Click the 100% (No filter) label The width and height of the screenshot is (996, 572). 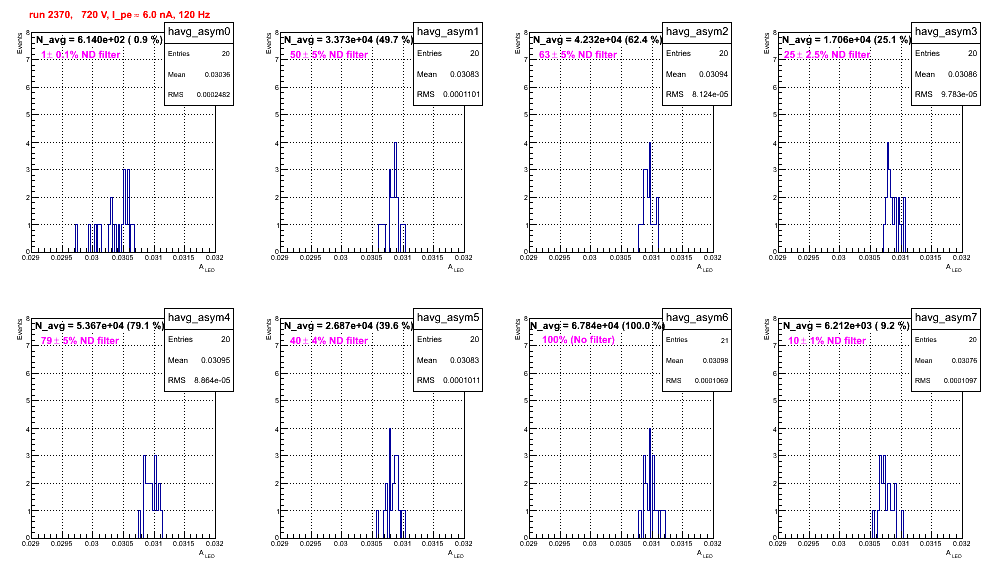pos(579,340)
